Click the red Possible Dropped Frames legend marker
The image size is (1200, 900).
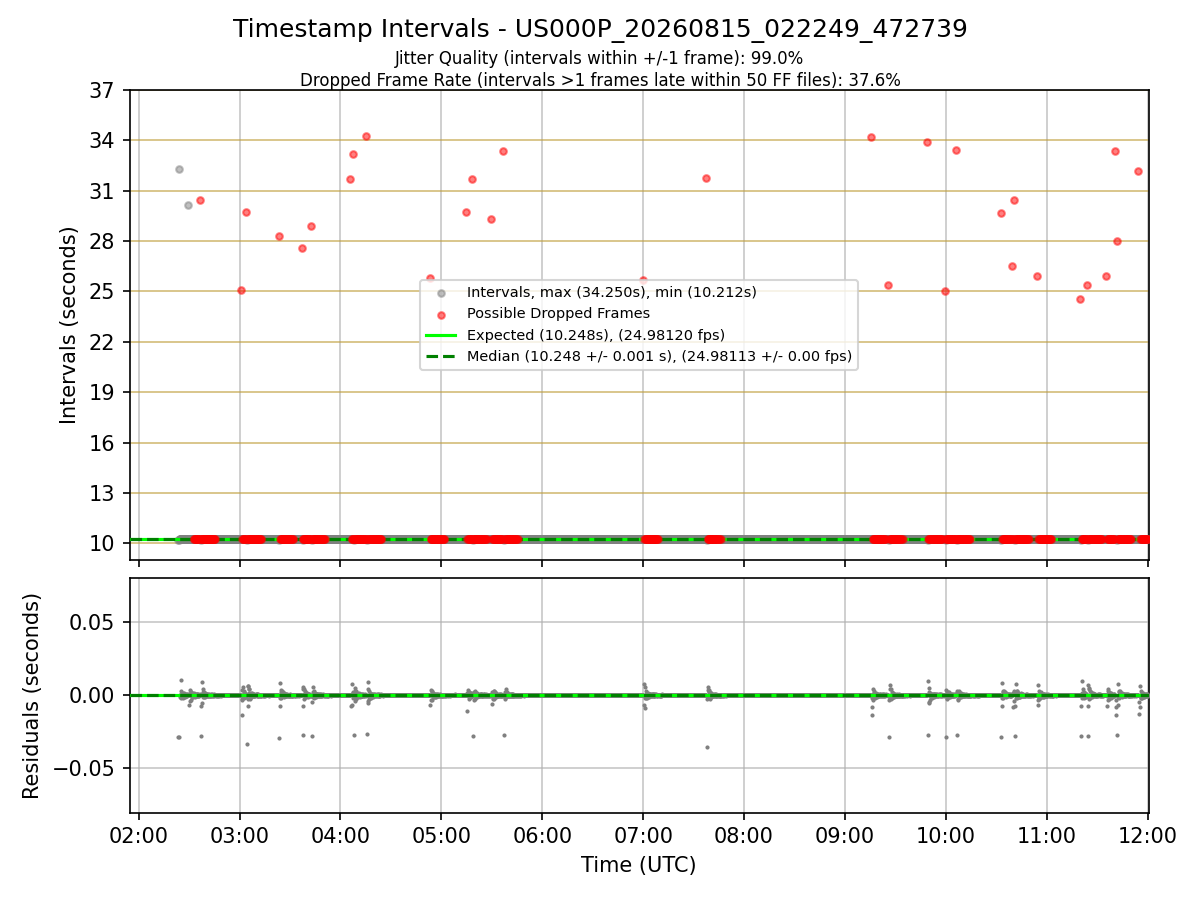coord(441,313)
